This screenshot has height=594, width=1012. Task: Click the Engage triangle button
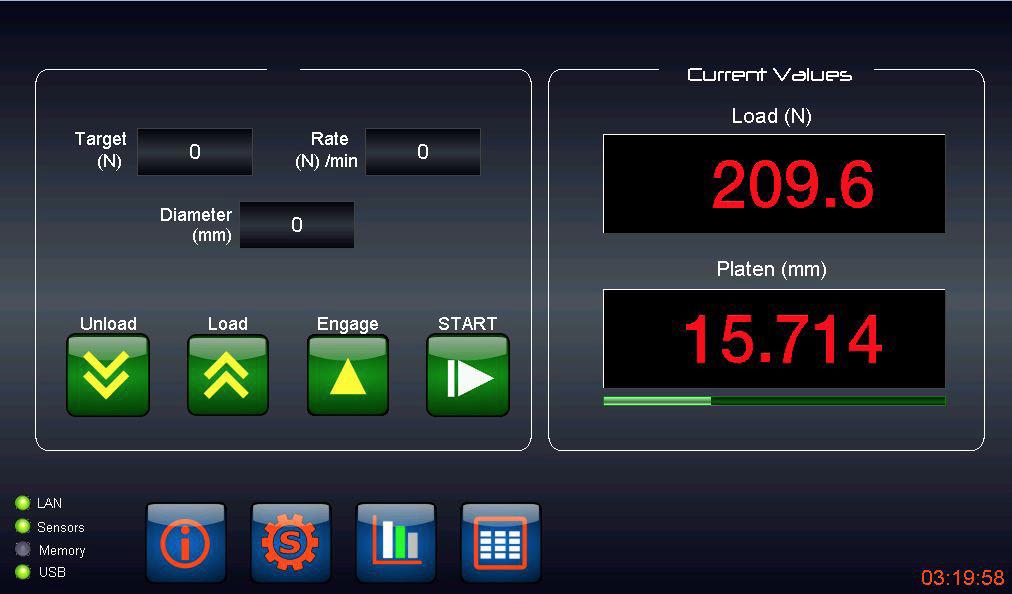[347, 376]
